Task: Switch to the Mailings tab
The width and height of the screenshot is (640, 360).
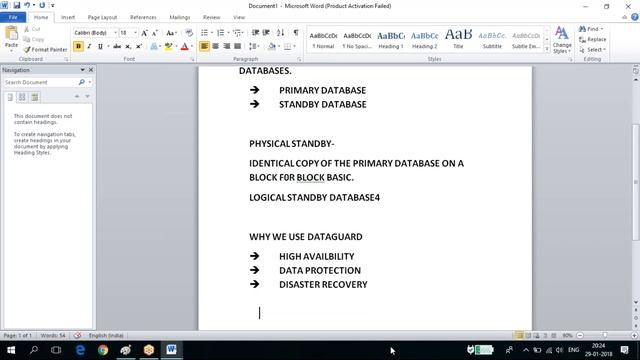Action: click(180, 17)
